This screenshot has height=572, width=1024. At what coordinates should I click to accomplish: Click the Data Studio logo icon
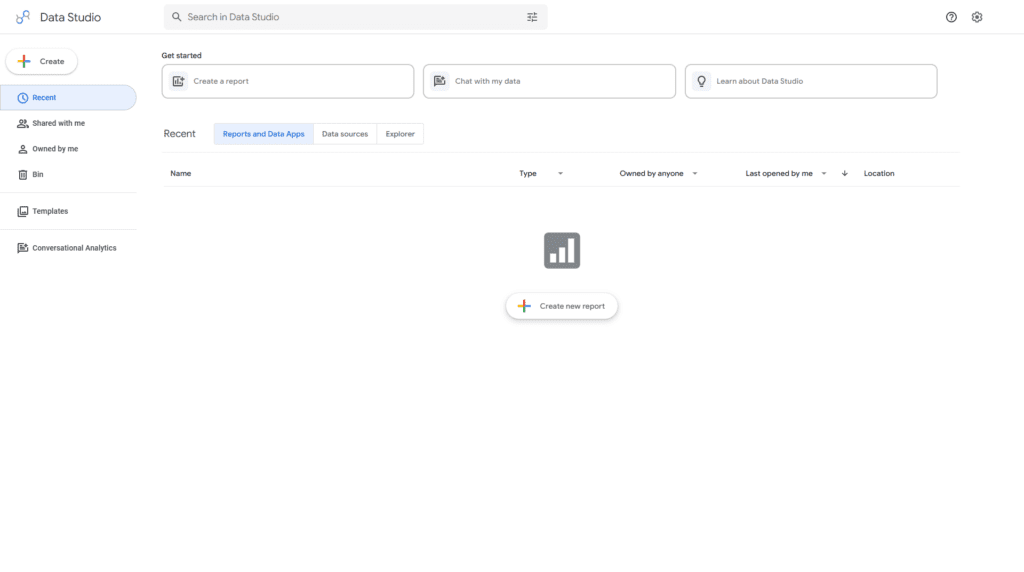click(23, 17)
